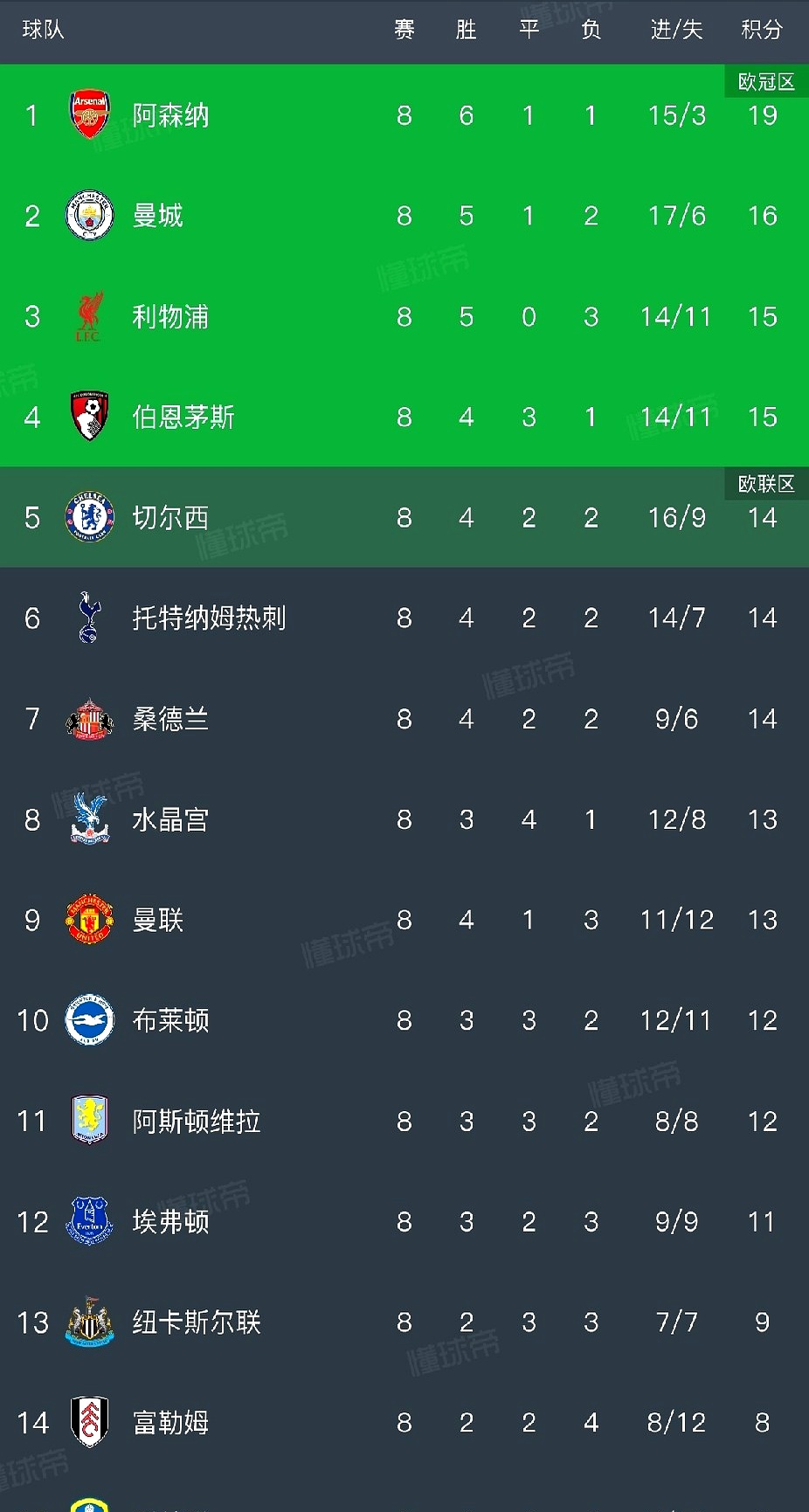Click the 进/失 column header
The image size is (809, 1512).
click(x=676, y=30)
